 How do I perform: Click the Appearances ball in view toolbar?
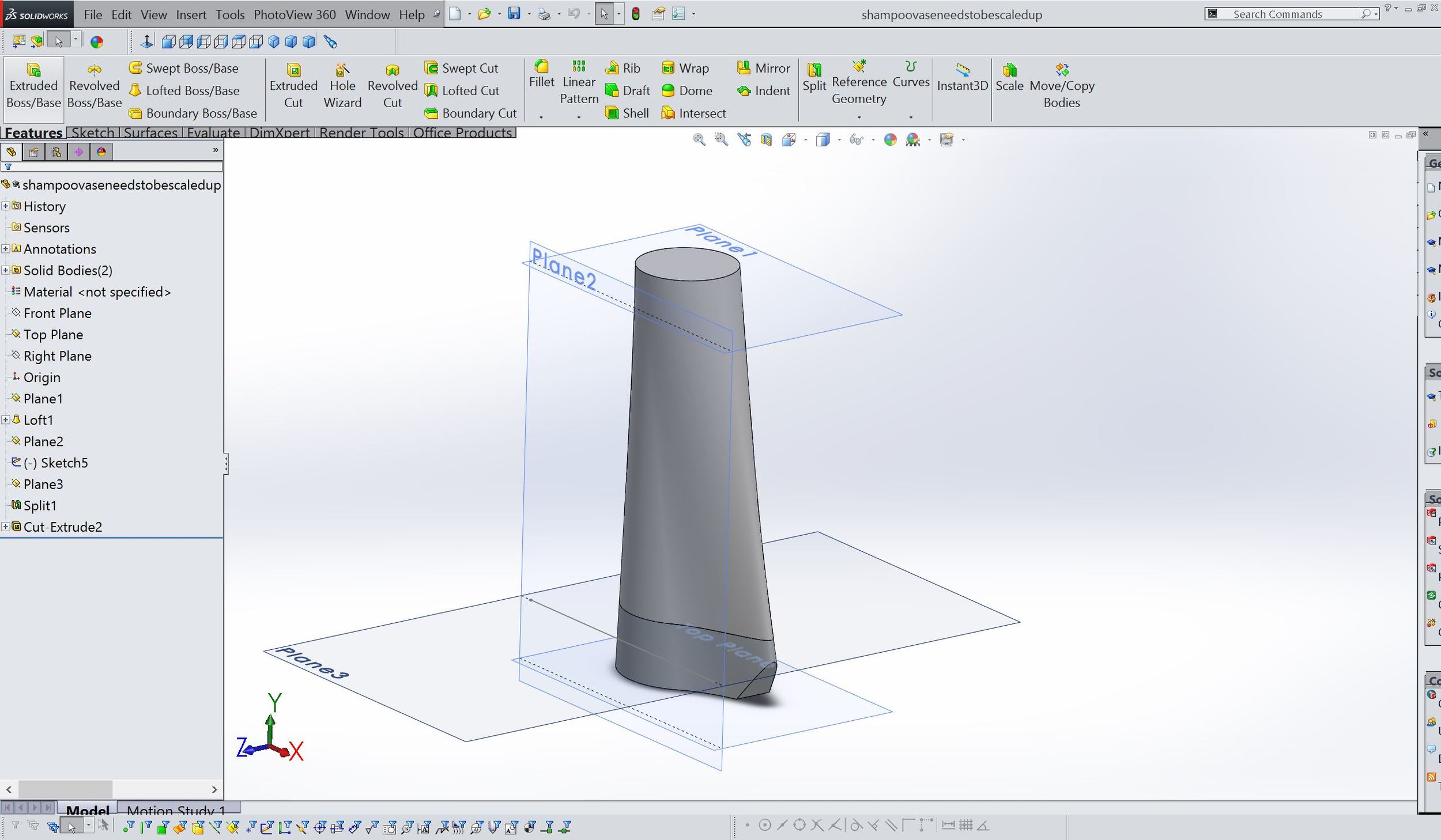(x=890, y=139)
